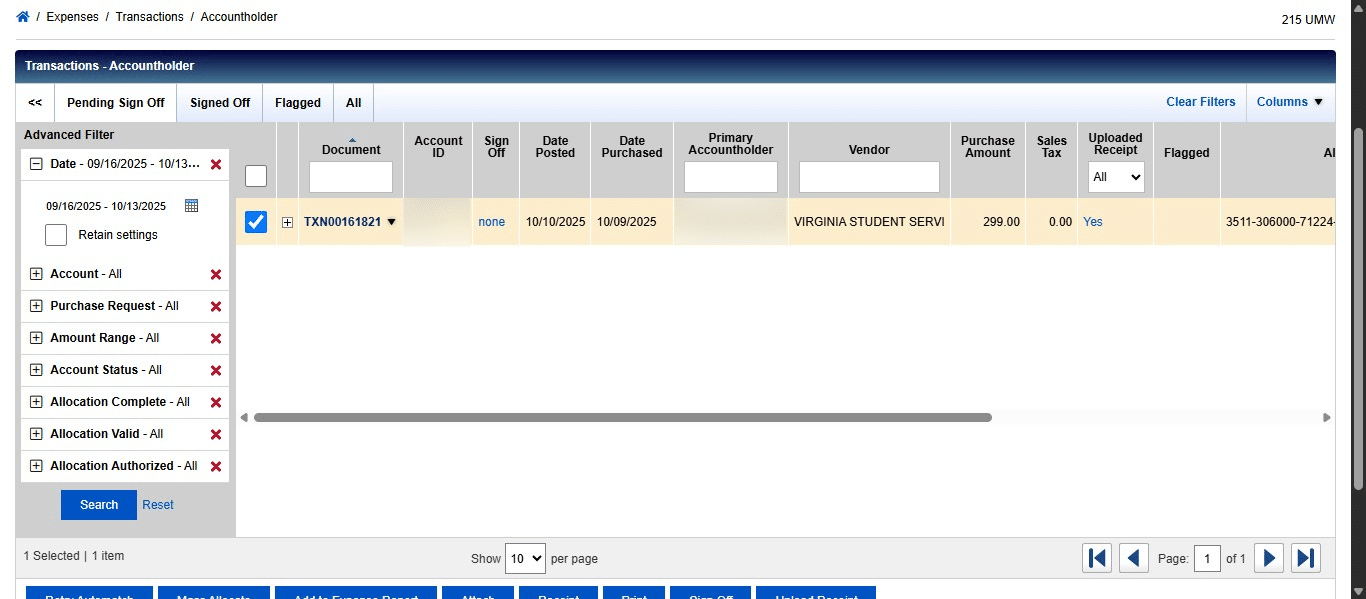This screenshot has width=1366, height=599.
Task: Remove the Amount Range filter with its red X
Action: tap(216, 338)
